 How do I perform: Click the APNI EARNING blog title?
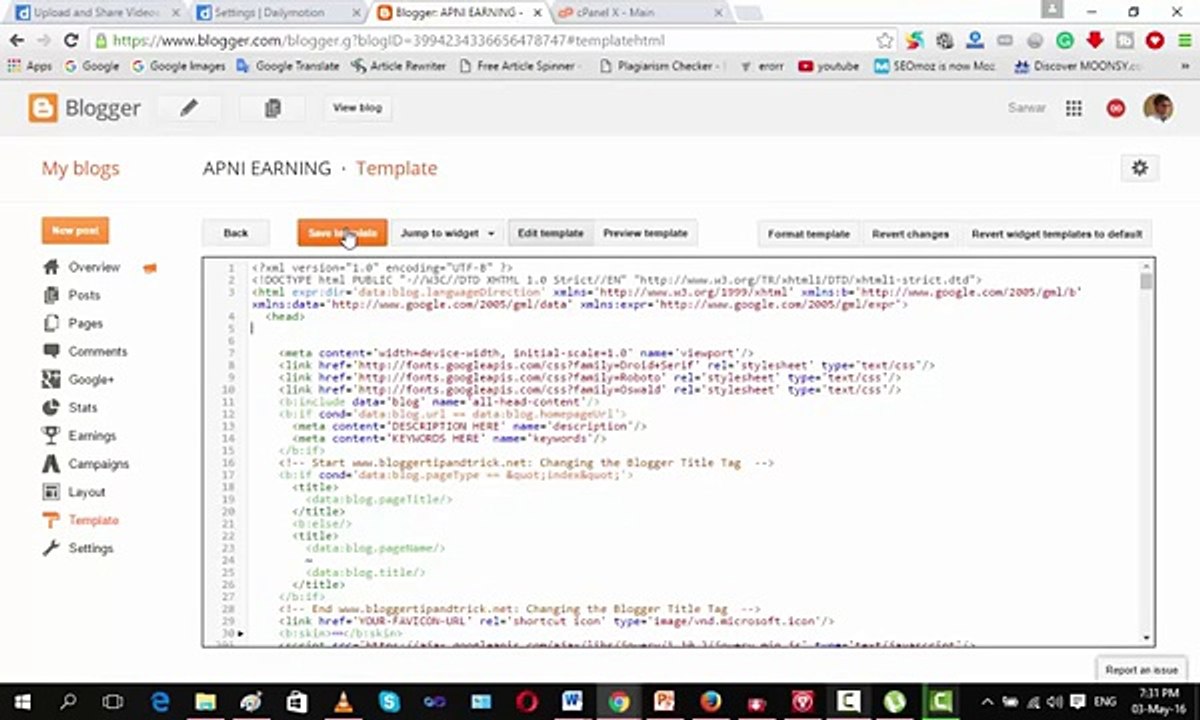(x=267, y=168)
